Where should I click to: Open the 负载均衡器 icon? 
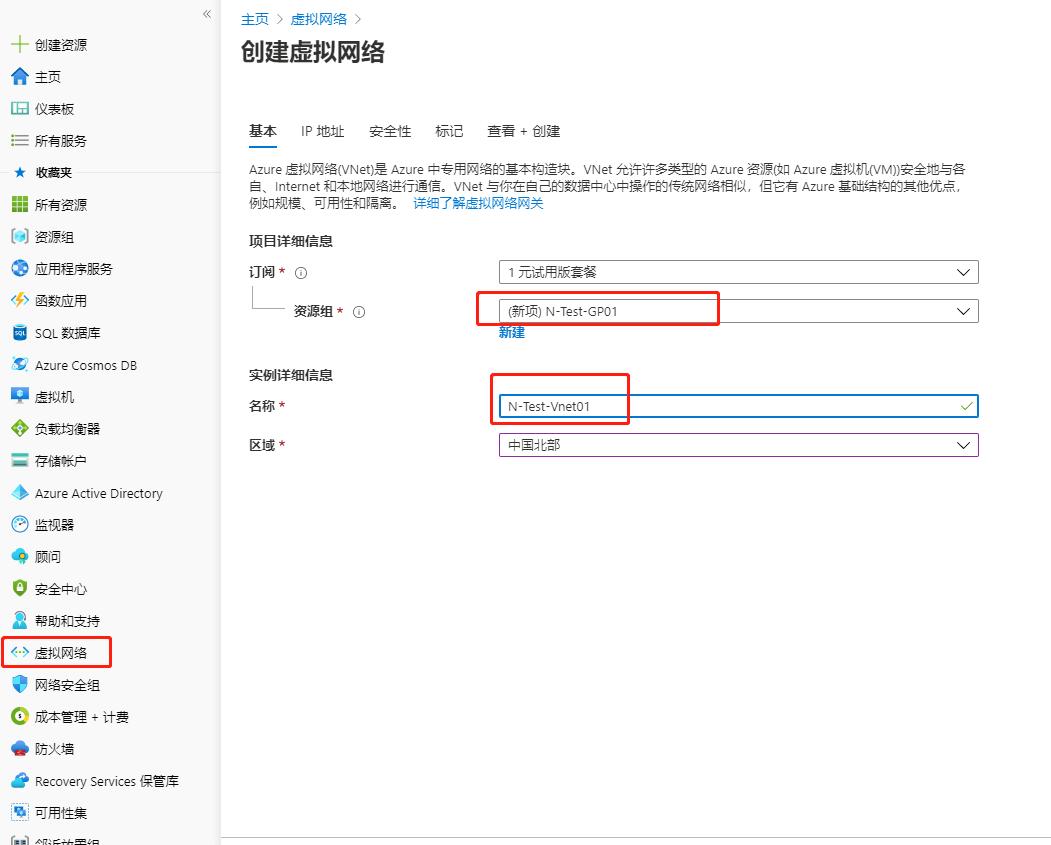pos(20,429)
